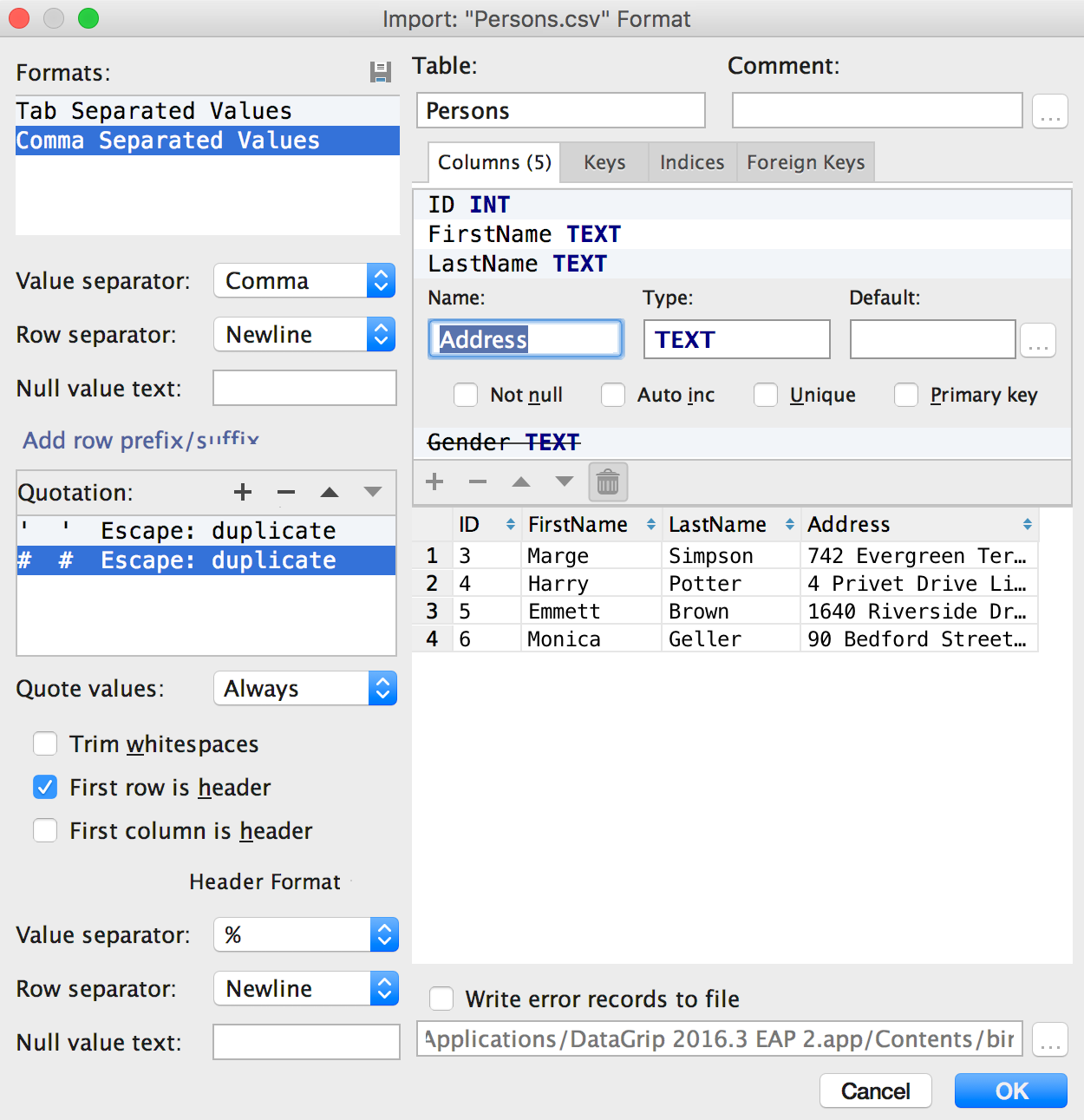Enable Write error records to file
The height and width of the screenshot is (1120, 1084).
point(442,999)
